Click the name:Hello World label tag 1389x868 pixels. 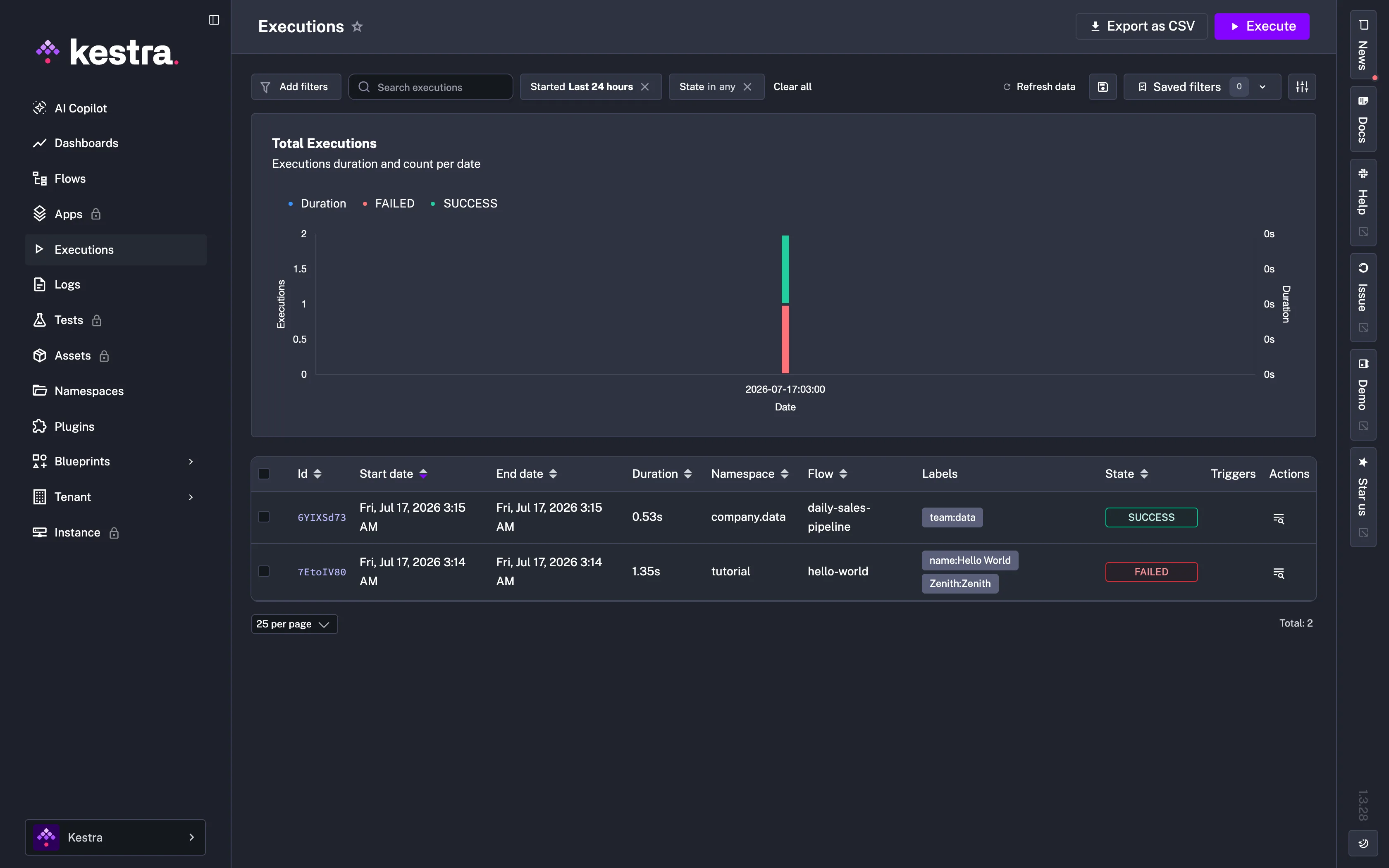point(970,560)
